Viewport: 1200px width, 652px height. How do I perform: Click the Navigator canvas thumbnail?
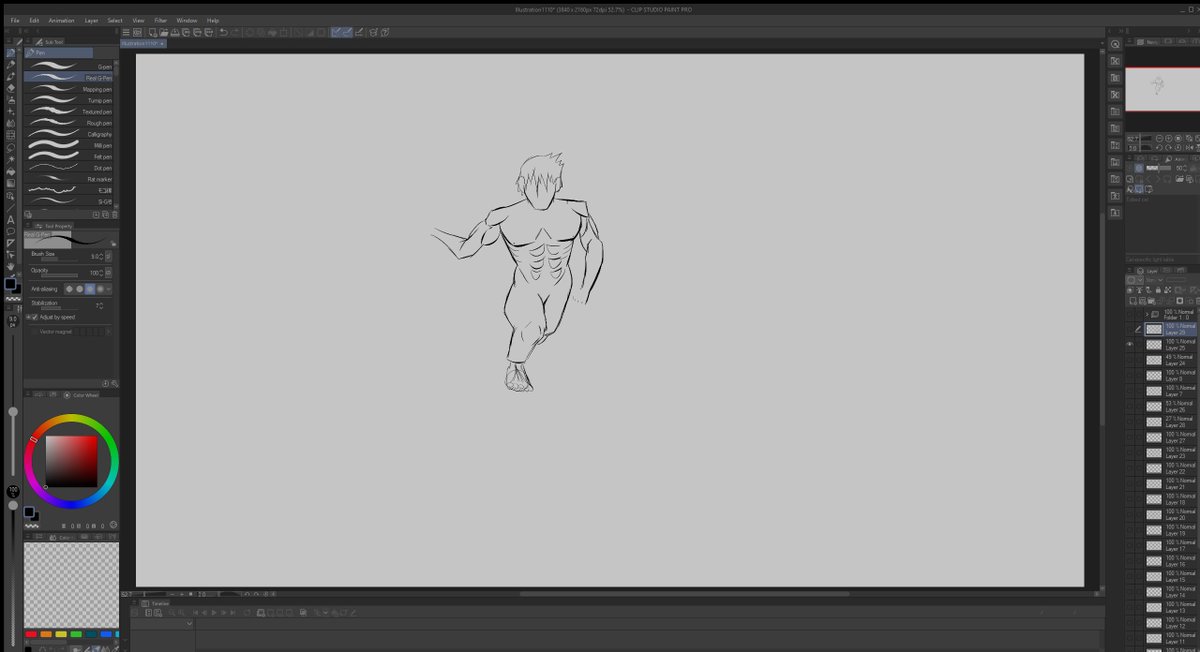1162,89
